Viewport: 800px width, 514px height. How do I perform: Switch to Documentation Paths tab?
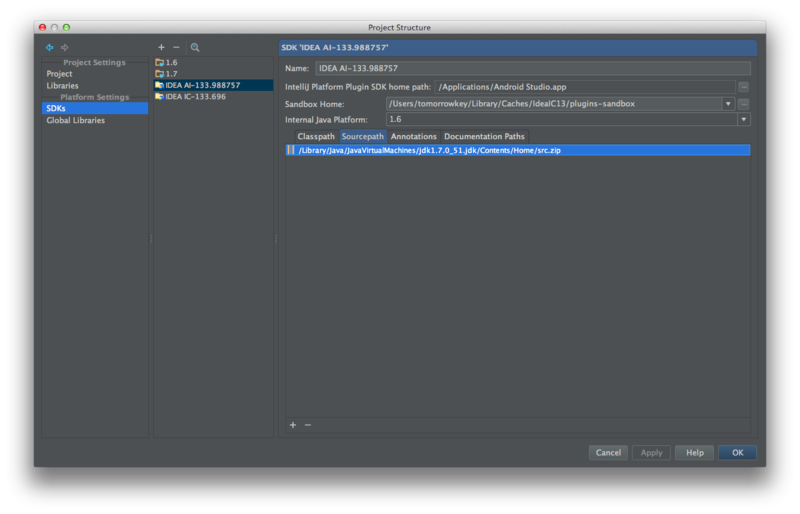pos(484,136)
